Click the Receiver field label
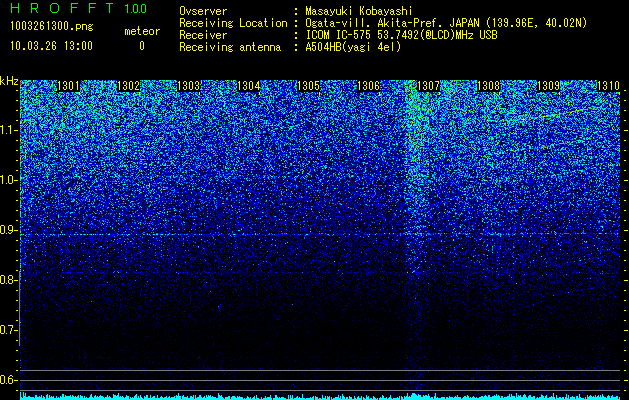Viewport: 629px width, 400px height. tap(203, 35)
